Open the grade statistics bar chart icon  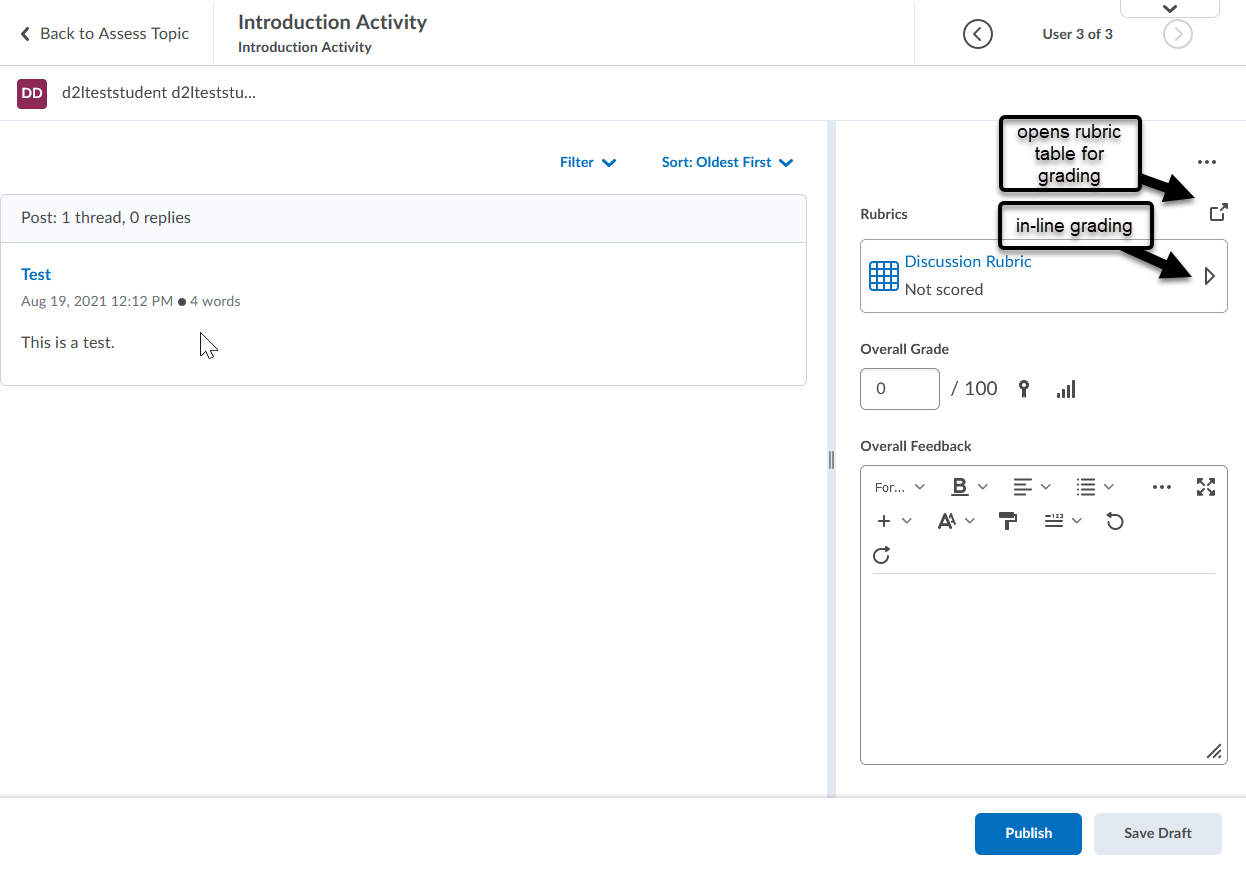coord(1066,389)
